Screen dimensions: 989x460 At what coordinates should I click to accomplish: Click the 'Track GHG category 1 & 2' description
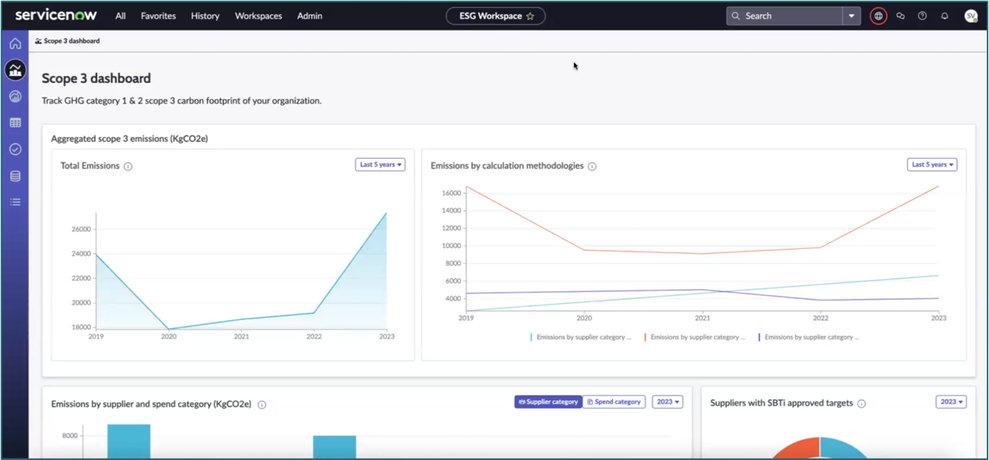[182, 101]
